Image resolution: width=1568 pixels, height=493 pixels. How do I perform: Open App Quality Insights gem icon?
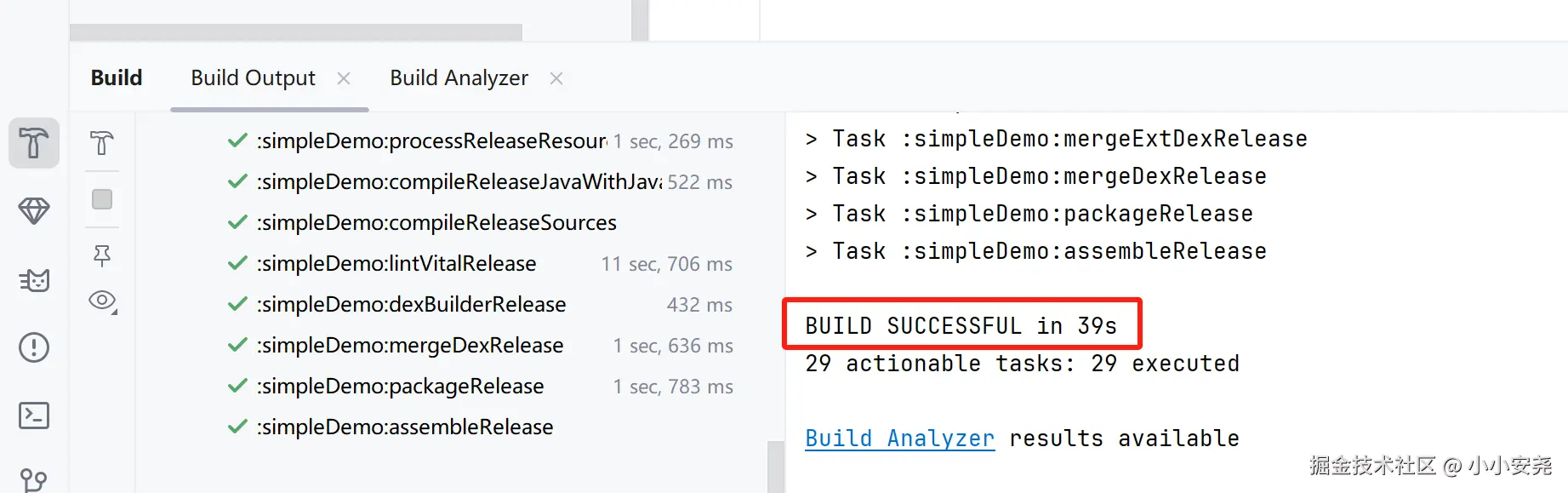pos(34,211)
